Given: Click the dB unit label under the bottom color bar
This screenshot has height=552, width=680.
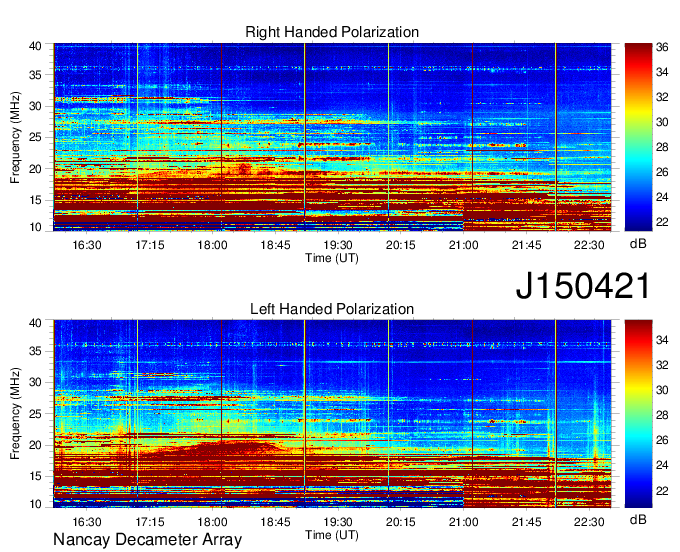Looking at the screenshot, I should 638,519.
